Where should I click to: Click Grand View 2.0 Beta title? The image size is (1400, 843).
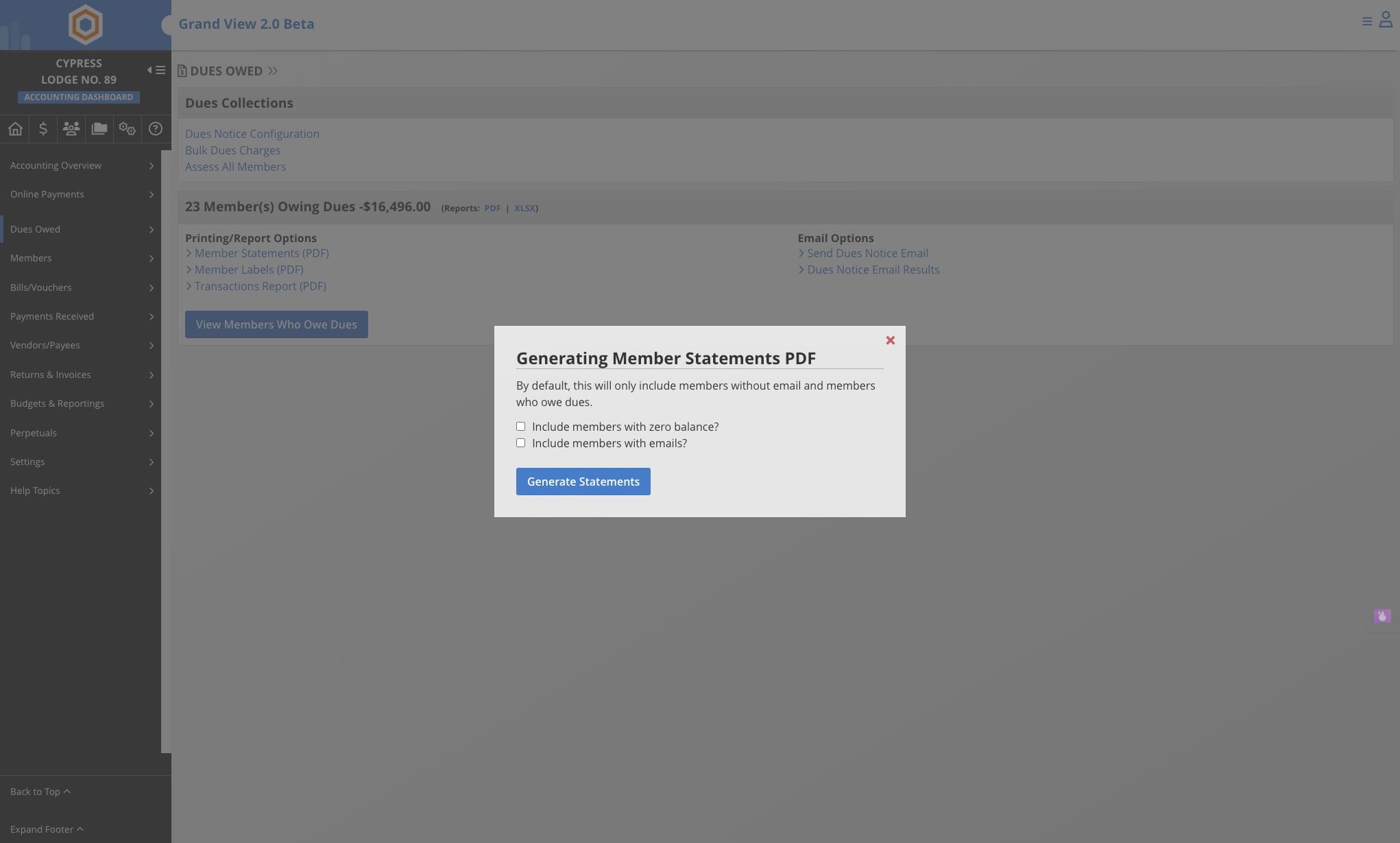[x=246, y=24]
